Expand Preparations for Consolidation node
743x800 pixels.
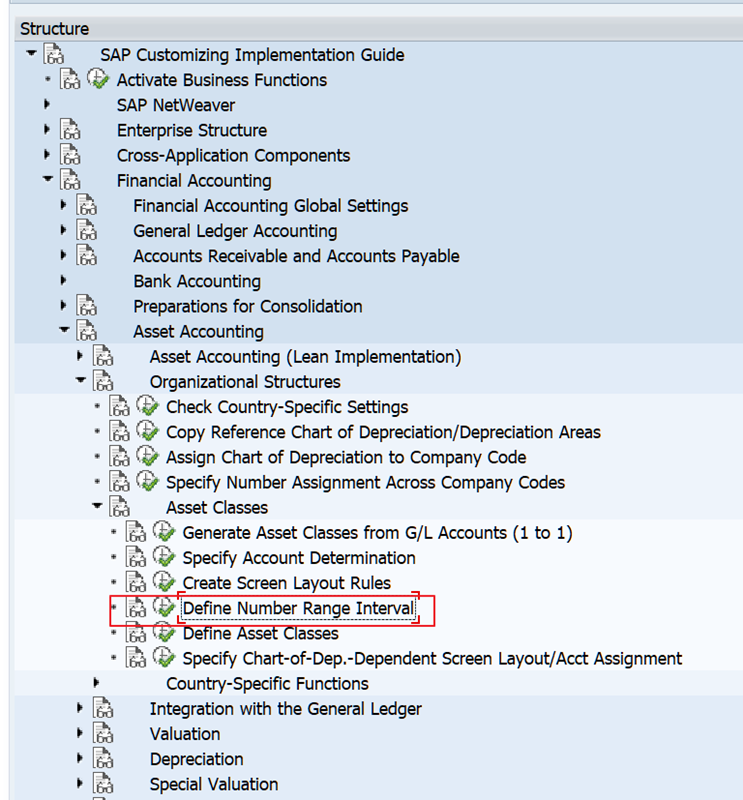63,306
